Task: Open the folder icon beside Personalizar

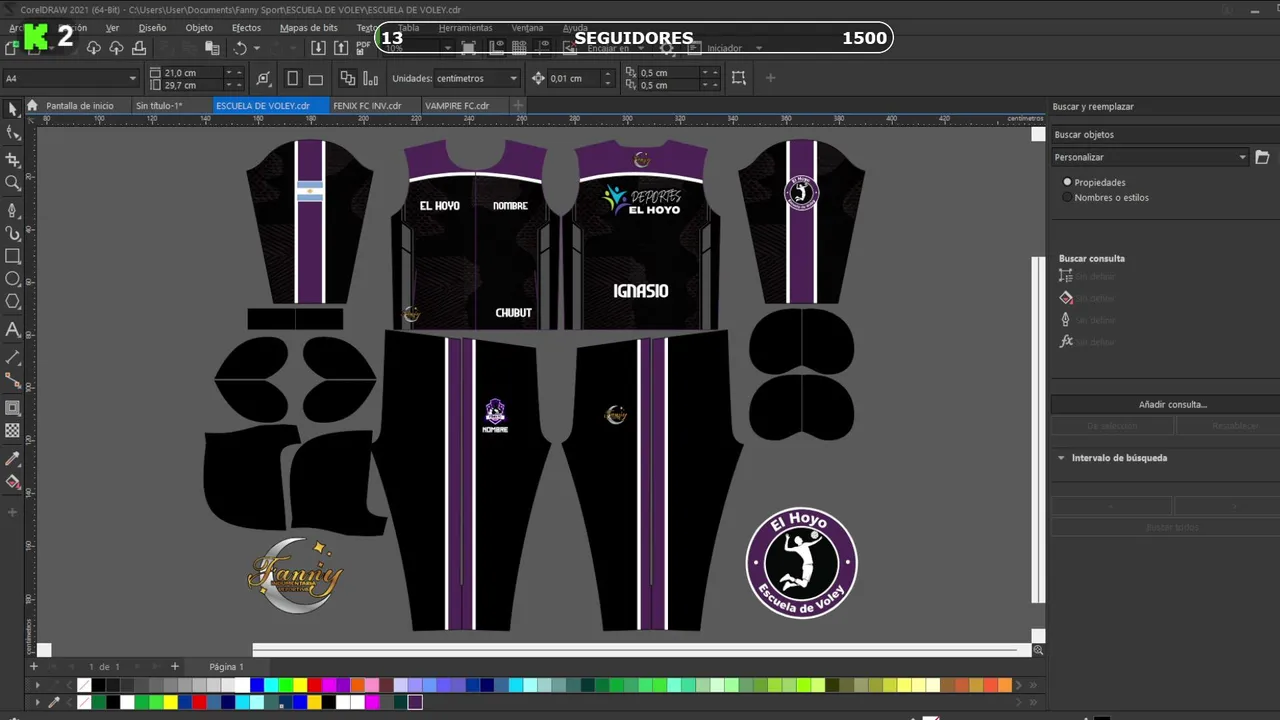Action: [x=1262, y=157]
